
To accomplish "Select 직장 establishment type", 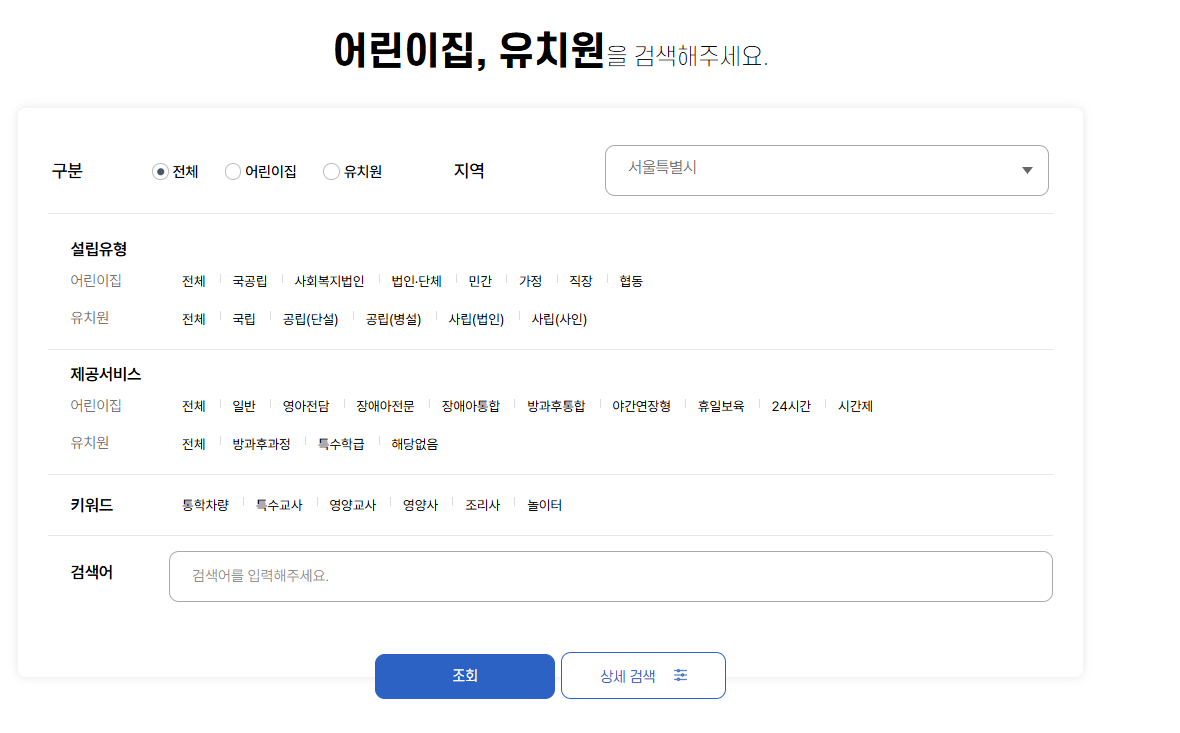I will 581,281.
